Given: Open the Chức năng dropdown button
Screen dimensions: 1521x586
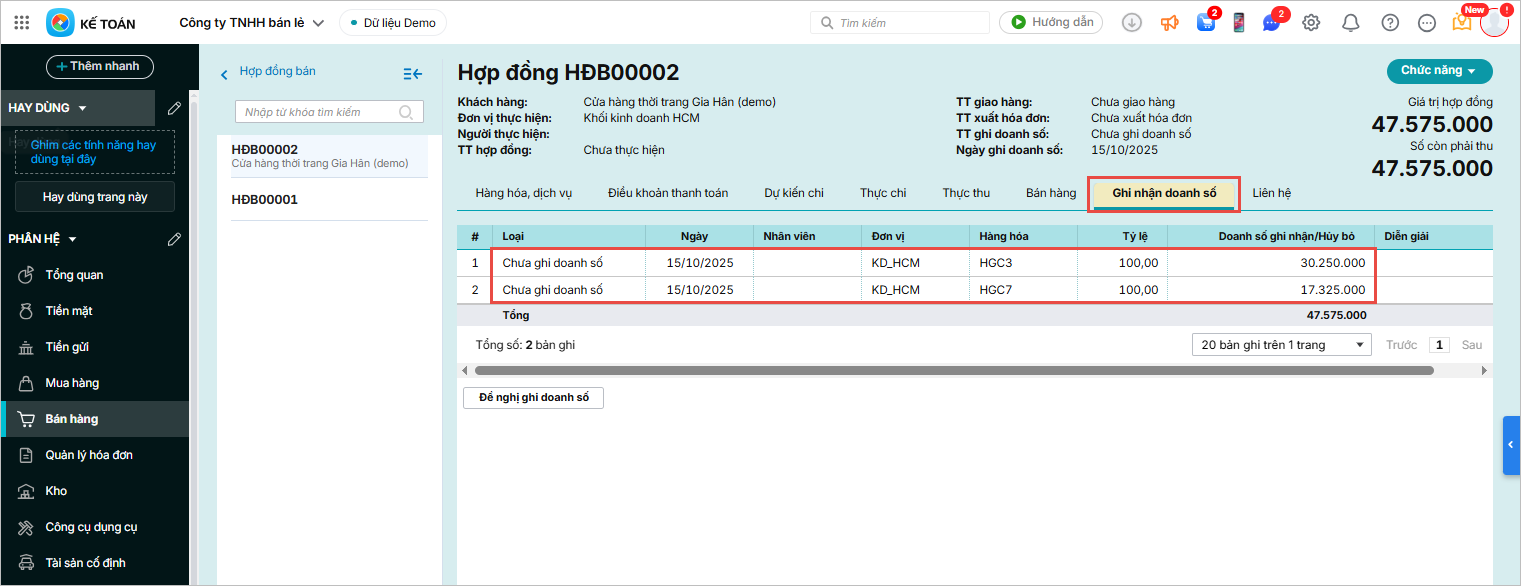Looking at the screenshot, I should point(1439,71).
